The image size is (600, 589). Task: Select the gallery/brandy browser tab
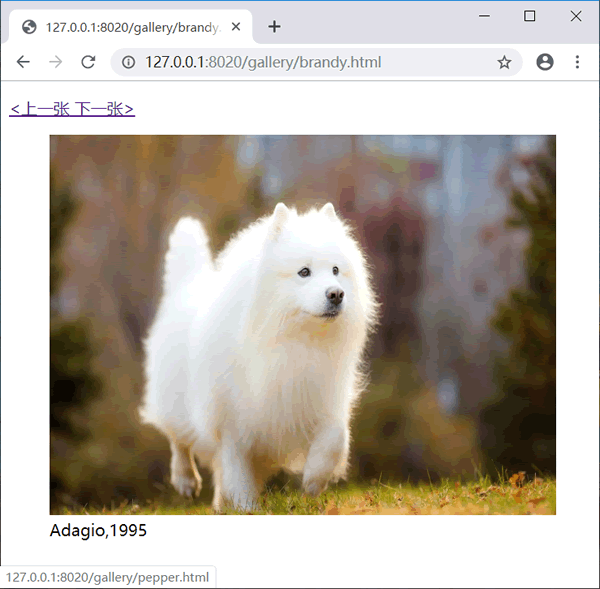click(x=130, y=27)
